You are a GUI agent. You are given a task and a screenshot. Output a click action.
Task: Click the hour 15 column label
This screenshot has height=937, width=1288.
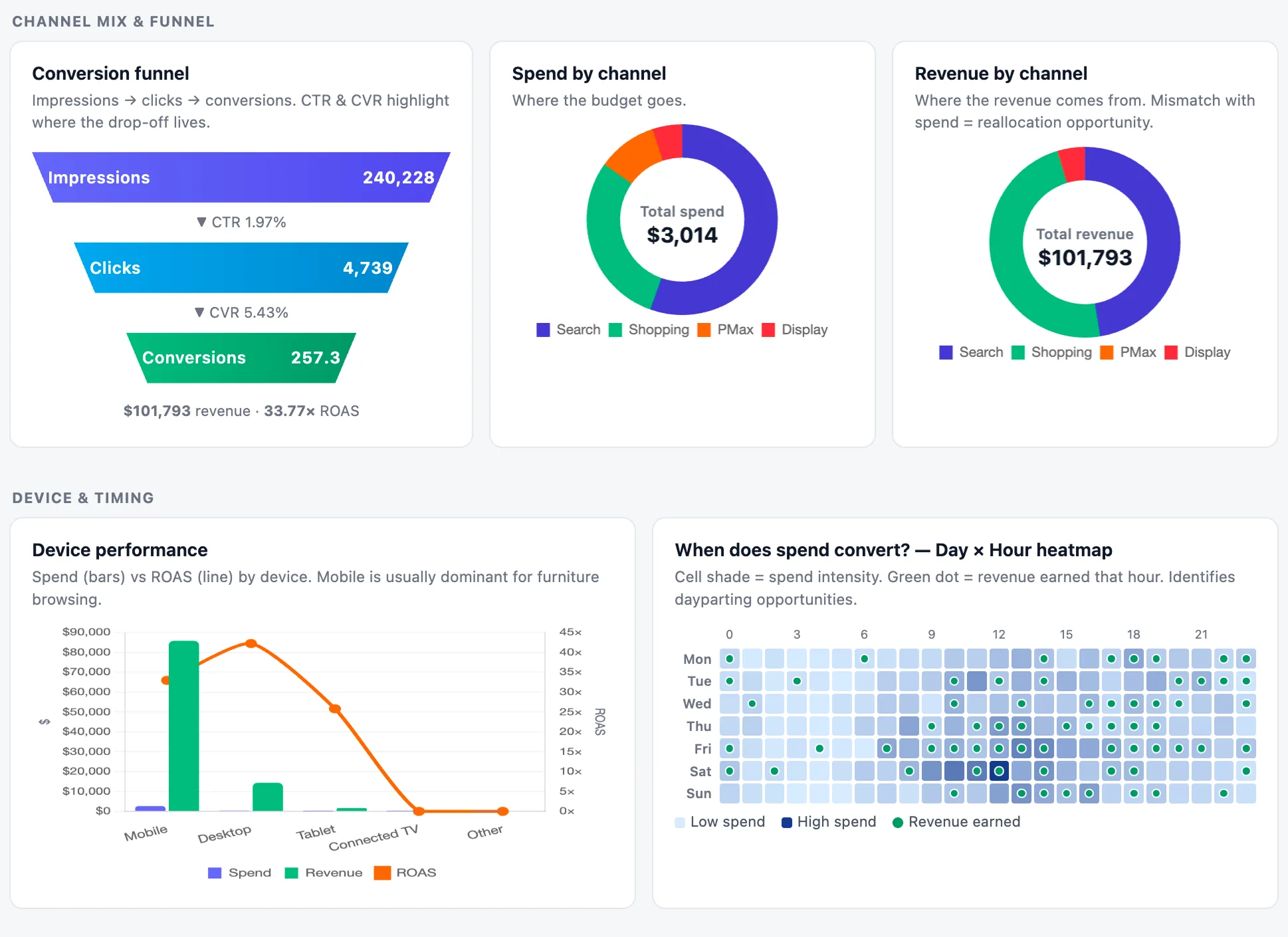1066,634
